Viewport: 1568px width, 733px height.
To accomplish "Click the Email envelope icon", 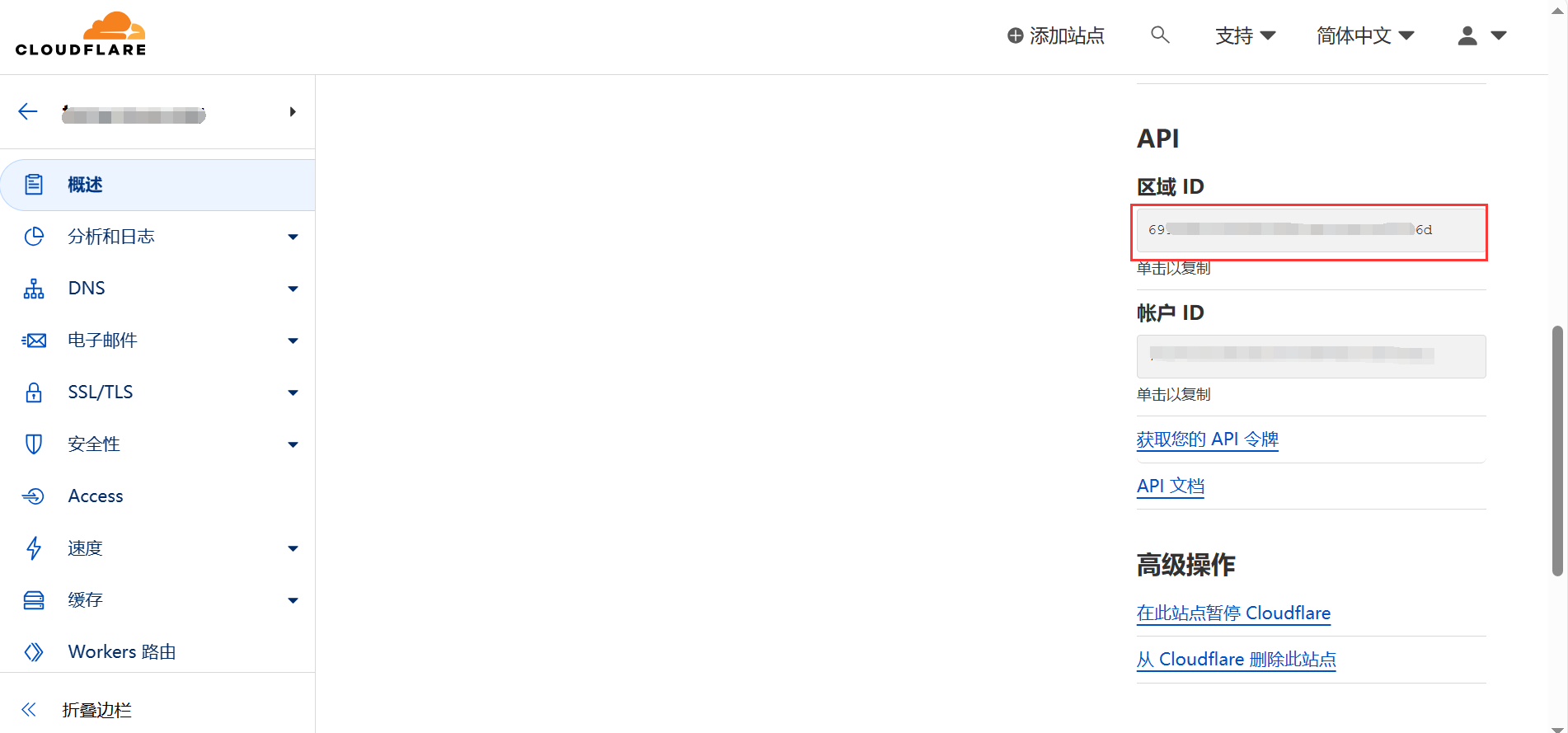I will (34, 341).
